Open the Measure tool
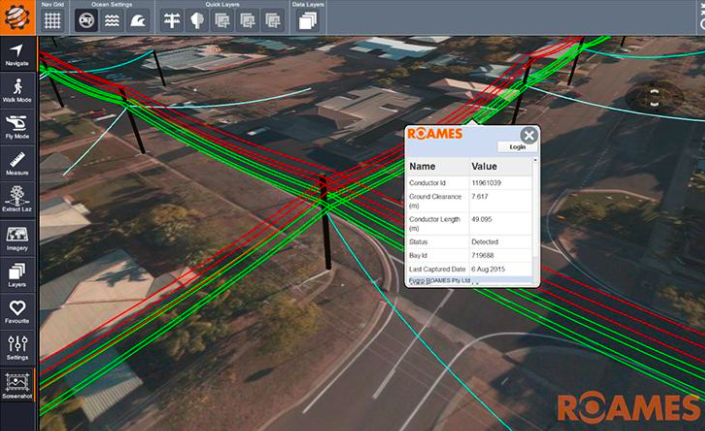 click(17, 162)
